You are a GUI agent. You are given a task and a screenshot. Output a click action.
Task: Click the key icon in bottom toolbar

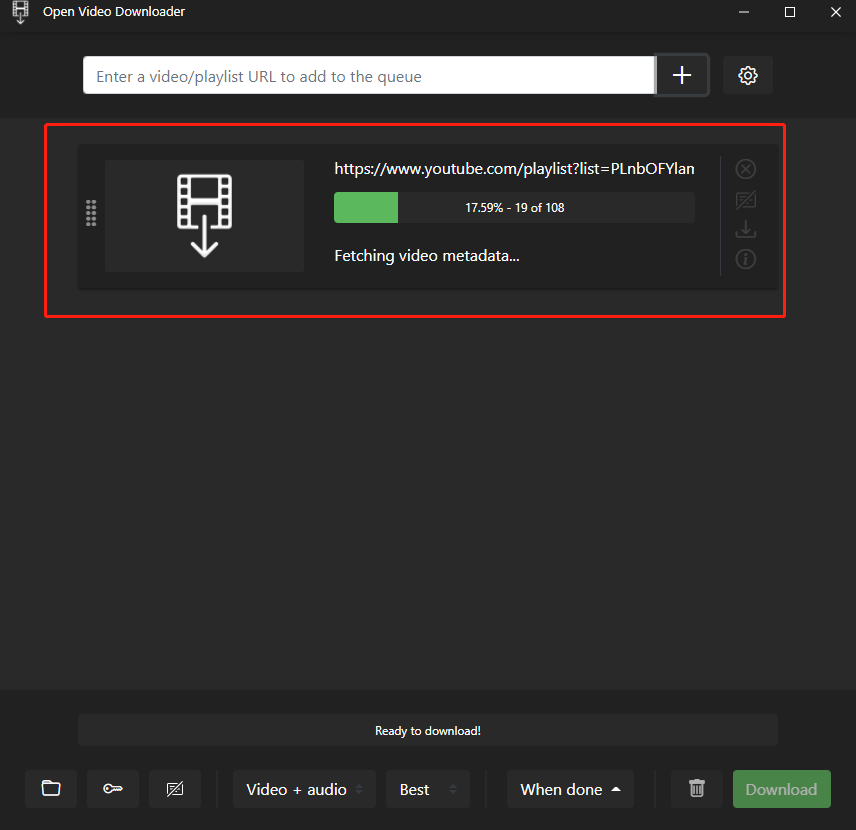click(113, 788)
